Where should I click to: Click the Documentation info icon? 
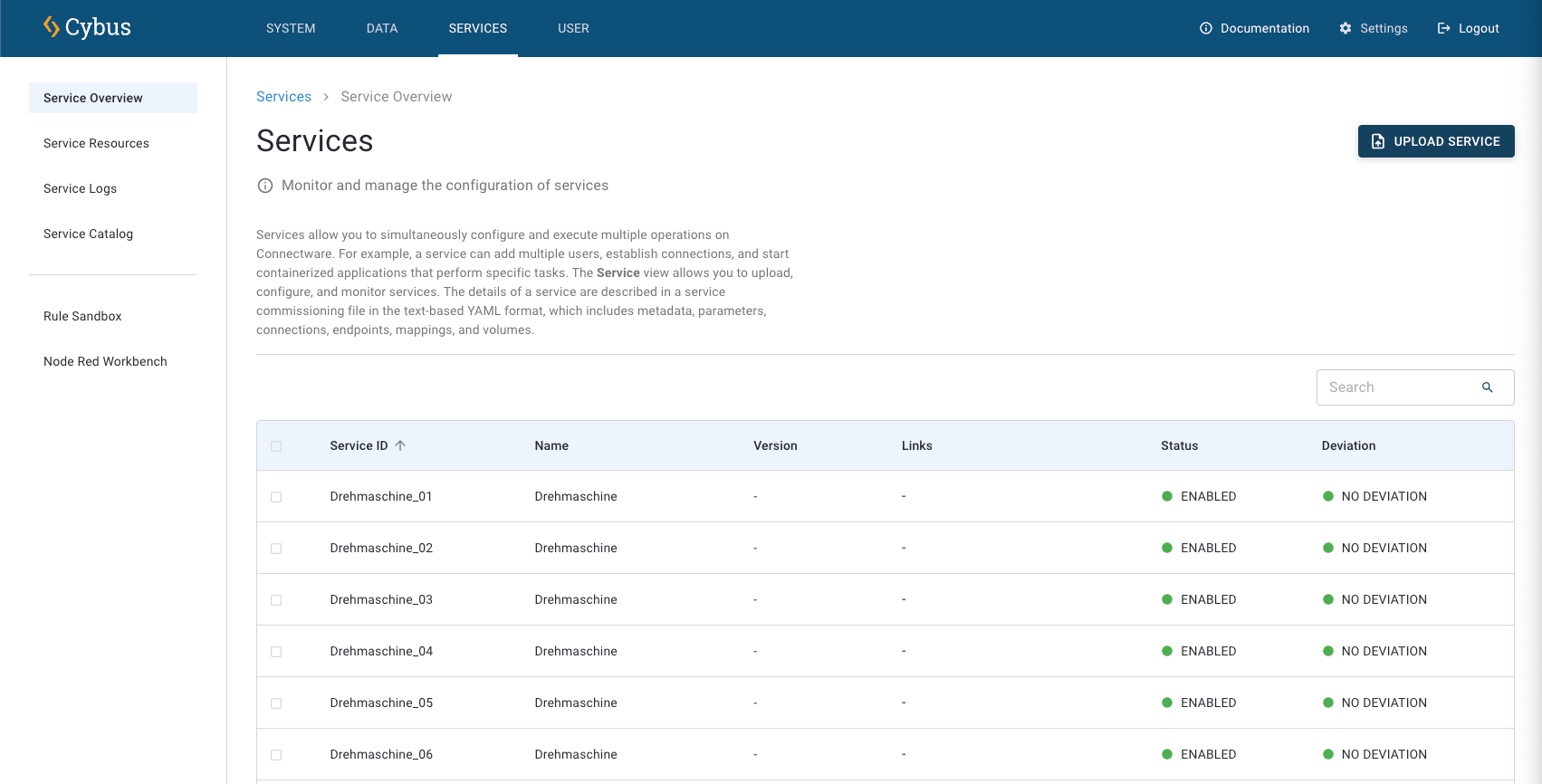tap(1206, 28)
